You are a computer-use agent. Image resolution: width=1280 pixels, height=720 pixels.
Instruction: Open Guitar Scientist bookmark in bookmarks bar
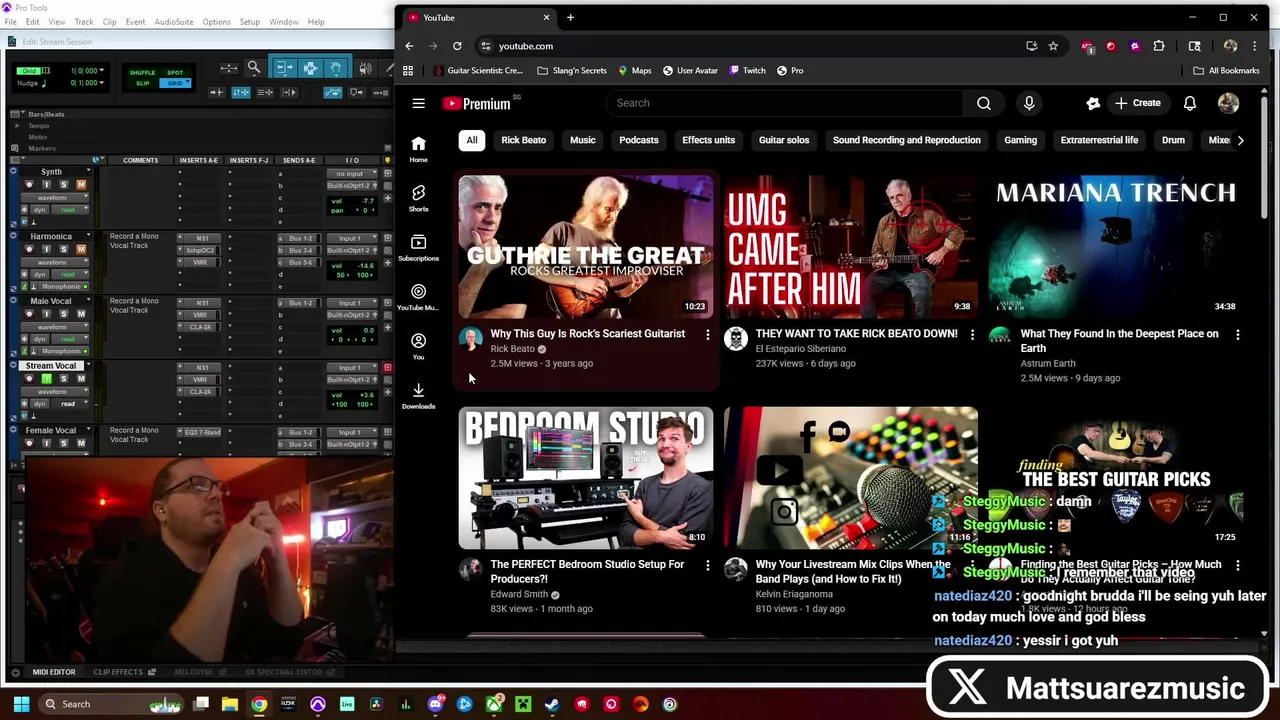click(x=478, y=71)
